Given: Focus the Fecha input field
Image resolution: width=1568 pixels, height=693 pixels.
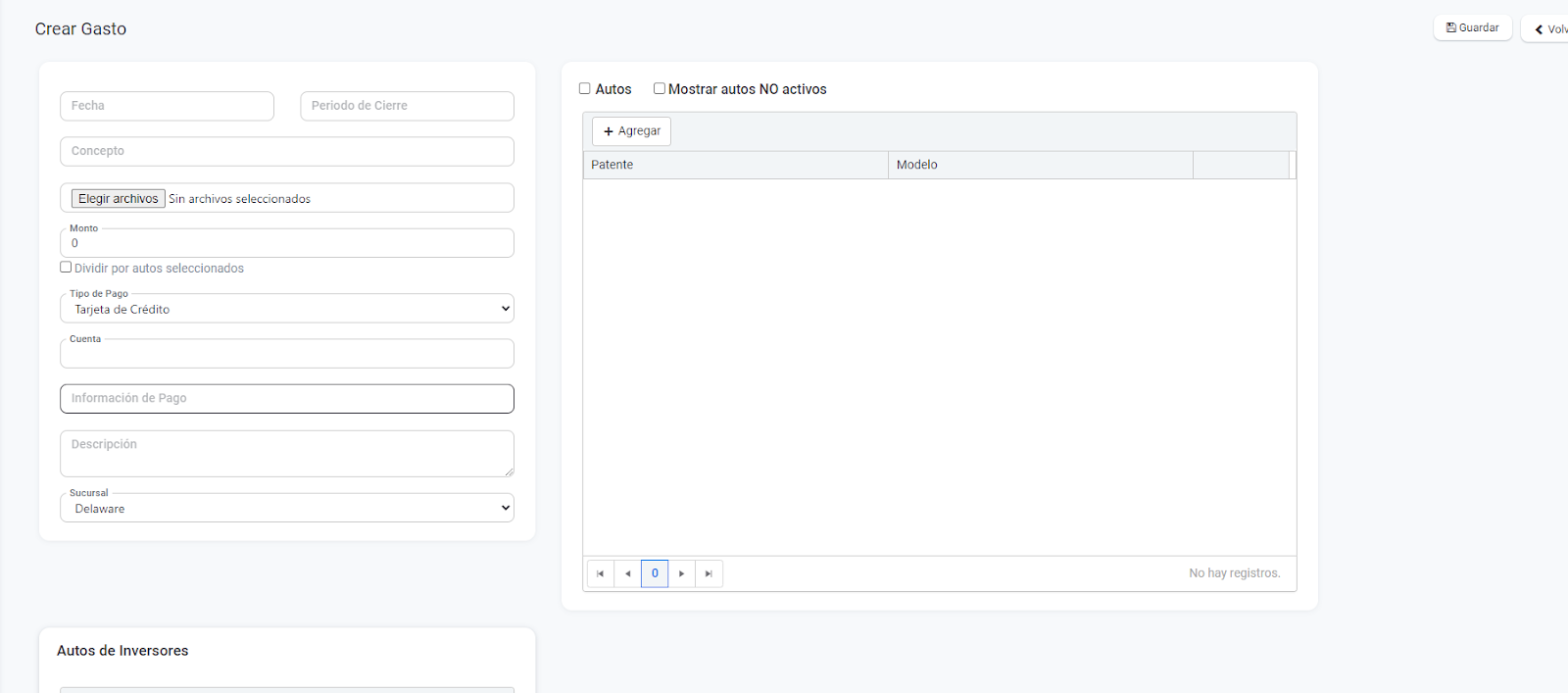Looking at the screenshot, I should click(167, 106).
